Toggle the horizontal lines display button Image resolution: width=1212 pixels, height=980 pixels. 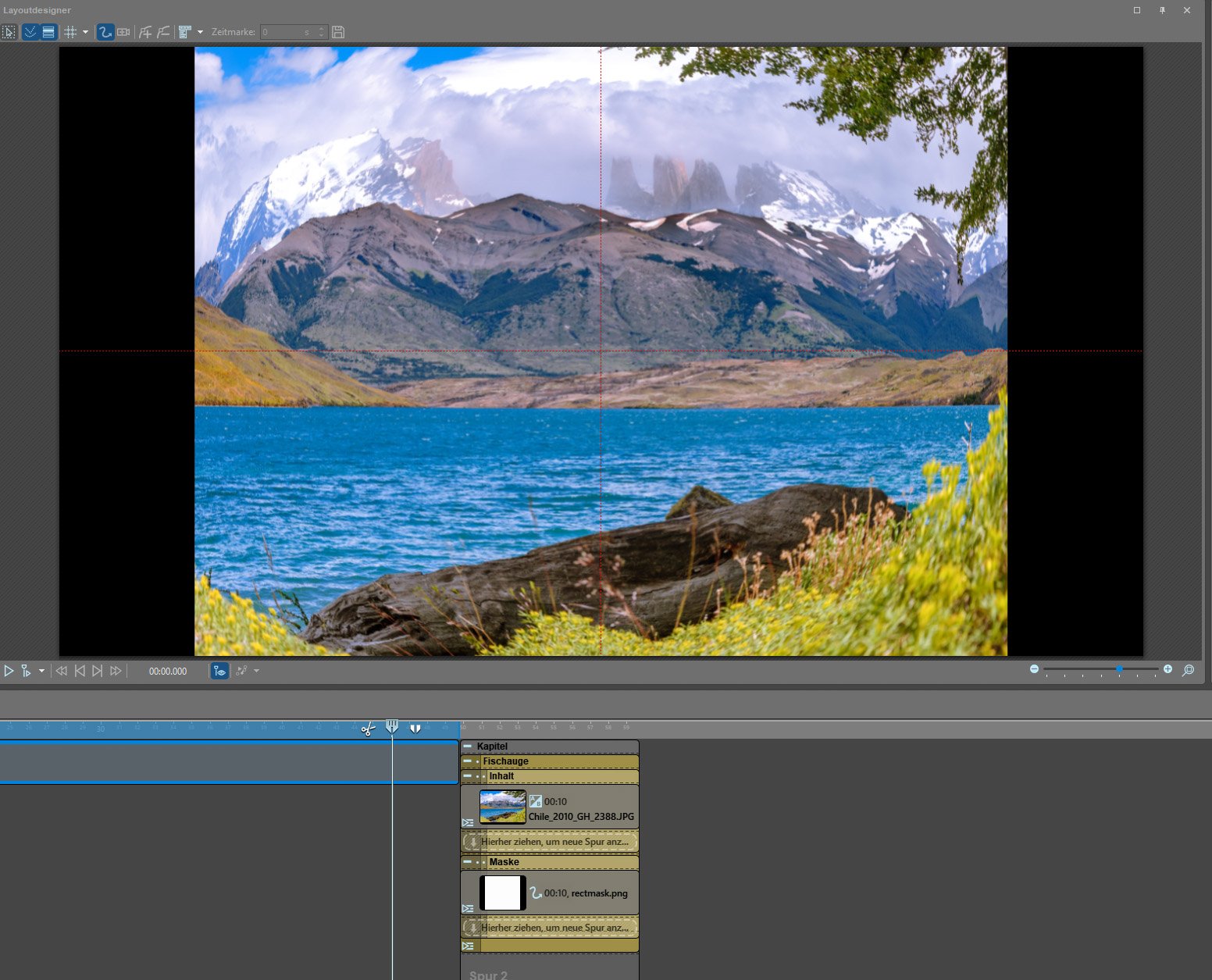(x=48, y=32)
